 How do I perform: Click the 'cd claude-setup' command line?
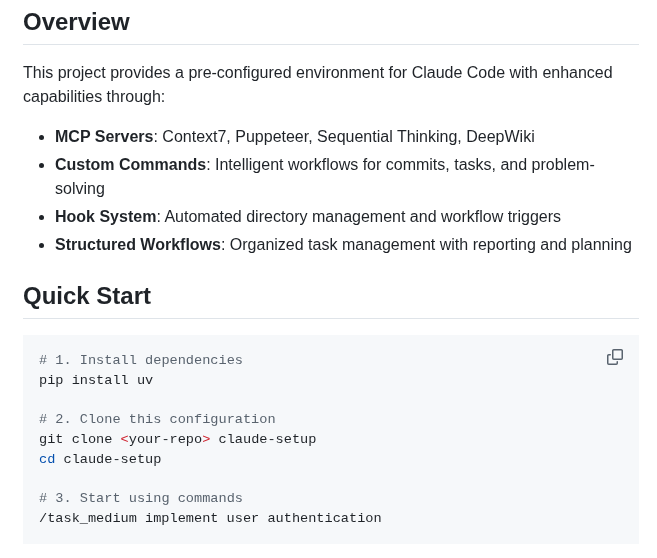tap(100, 459)
